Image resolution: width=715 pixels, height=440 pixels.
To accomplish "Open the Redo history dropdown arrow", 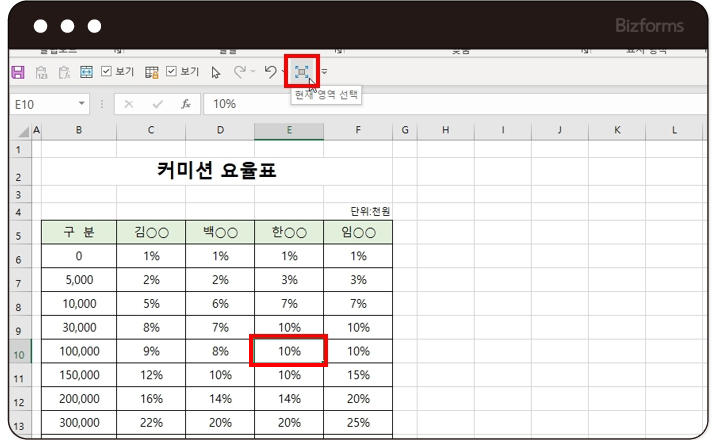I will (253, 72).
